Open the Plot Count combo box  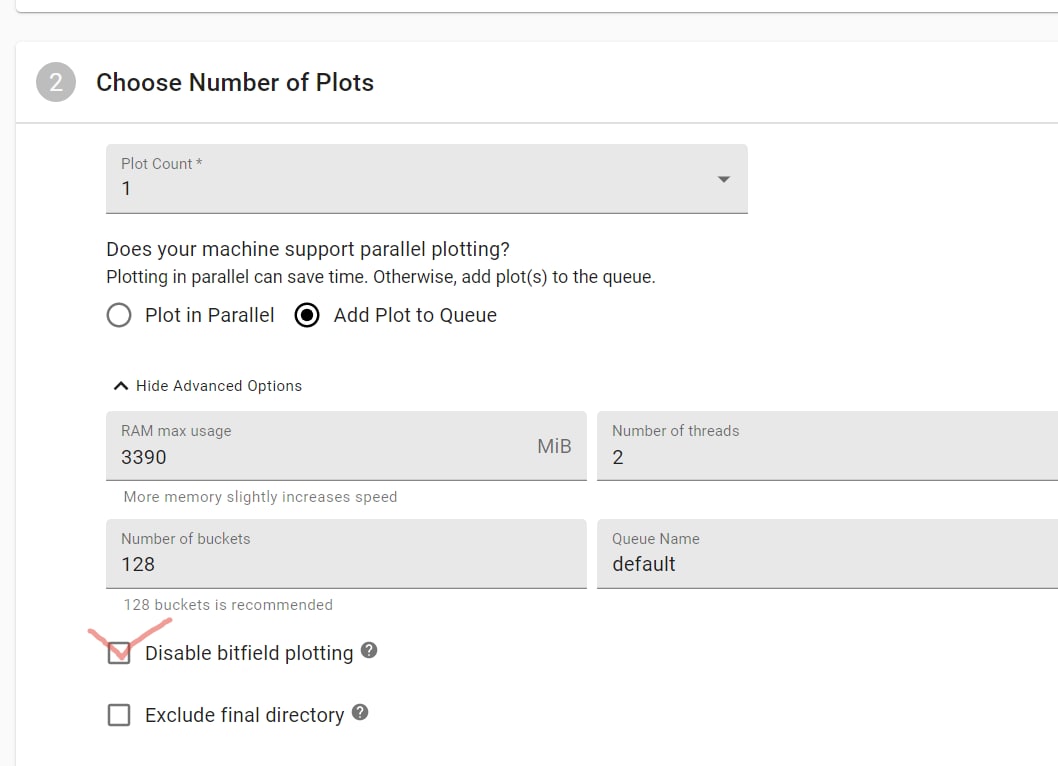pyautogui.click(x=426, y=179)
